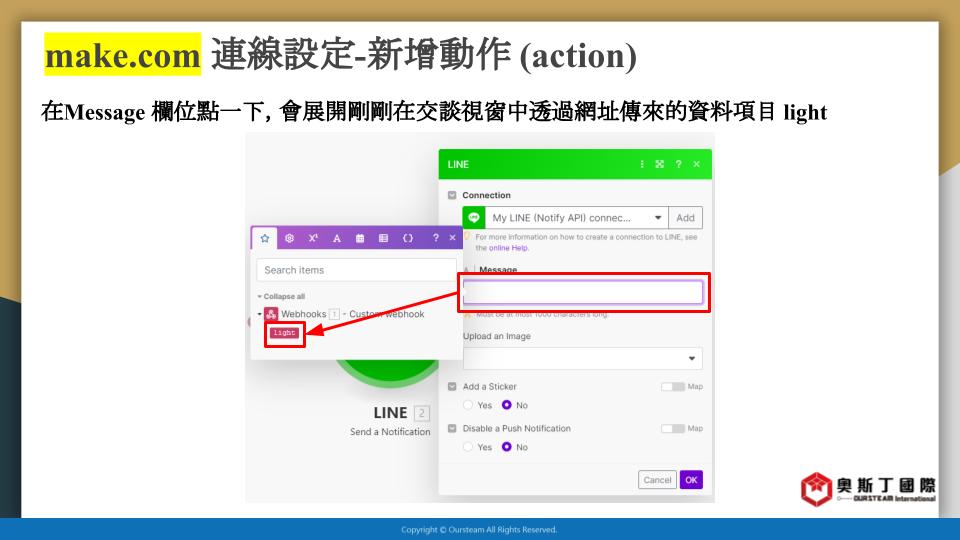The height and width of the screenshot is (540, 960).
Task: Click the Send a Notification label
Action: 390,432
